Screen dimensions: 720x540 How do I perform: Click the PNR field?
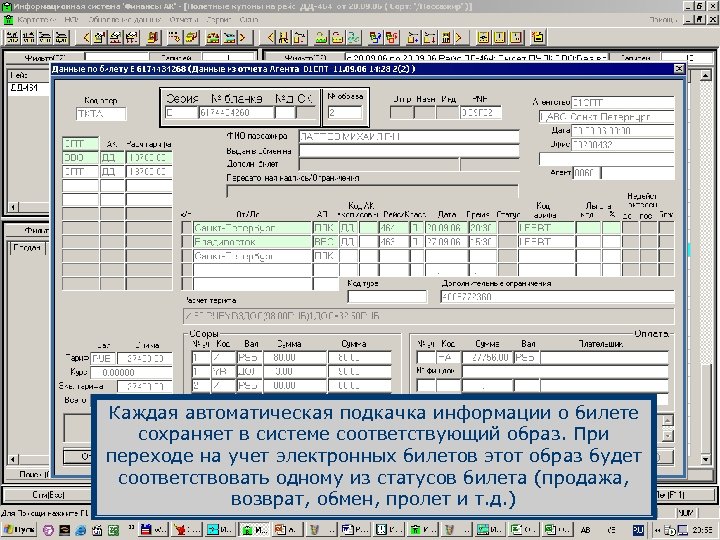coord(481,112)
